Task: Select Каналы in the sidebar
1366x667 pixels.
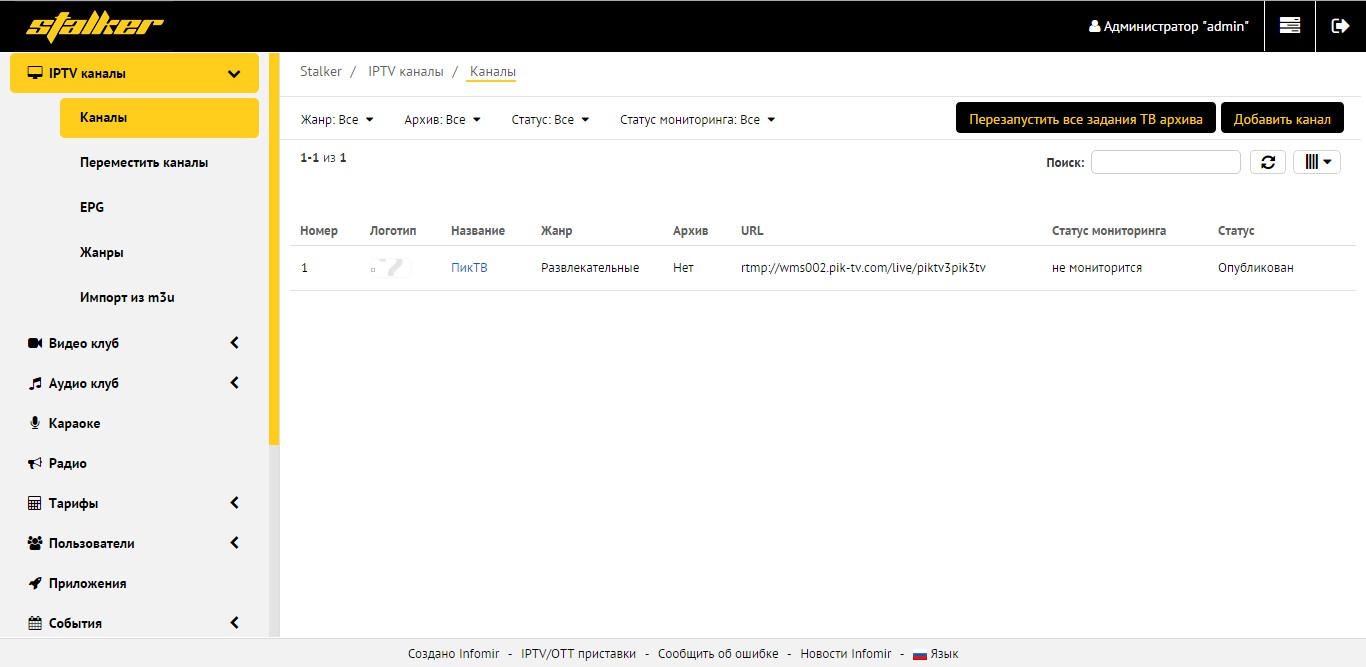Action: coord(159,118)
